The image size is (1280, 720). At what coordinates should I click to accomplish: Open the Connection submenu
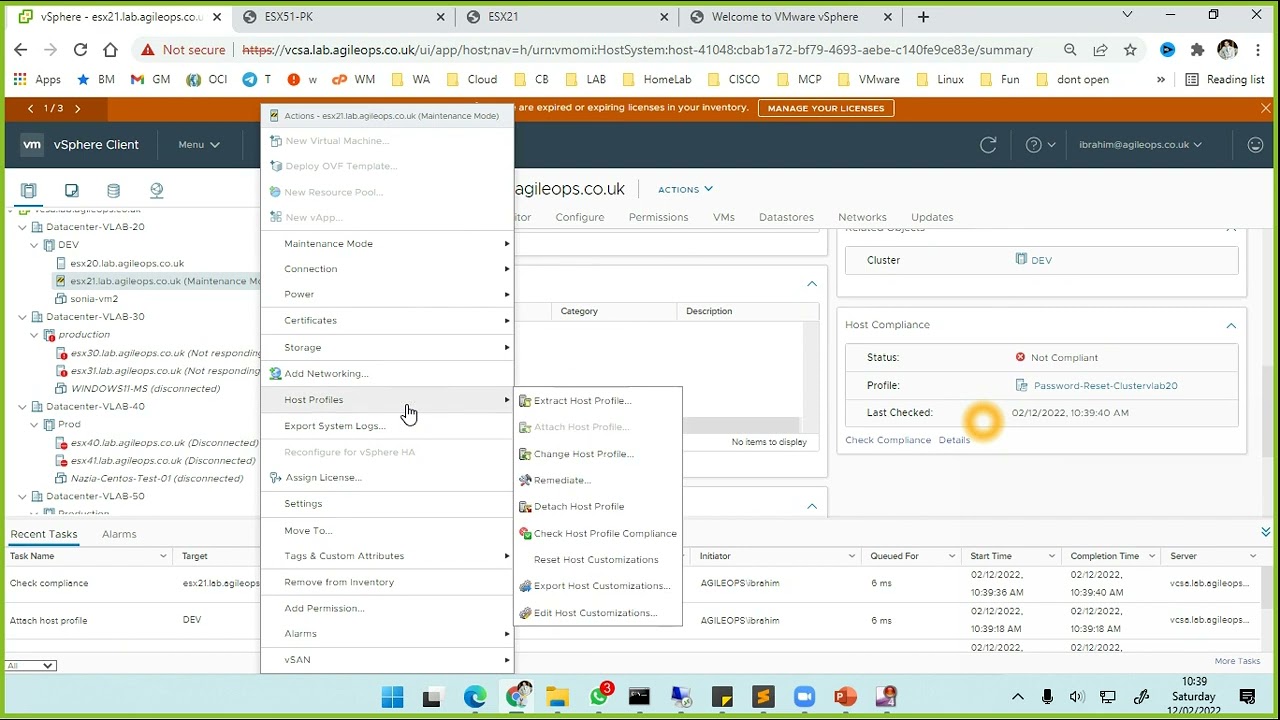388,269
